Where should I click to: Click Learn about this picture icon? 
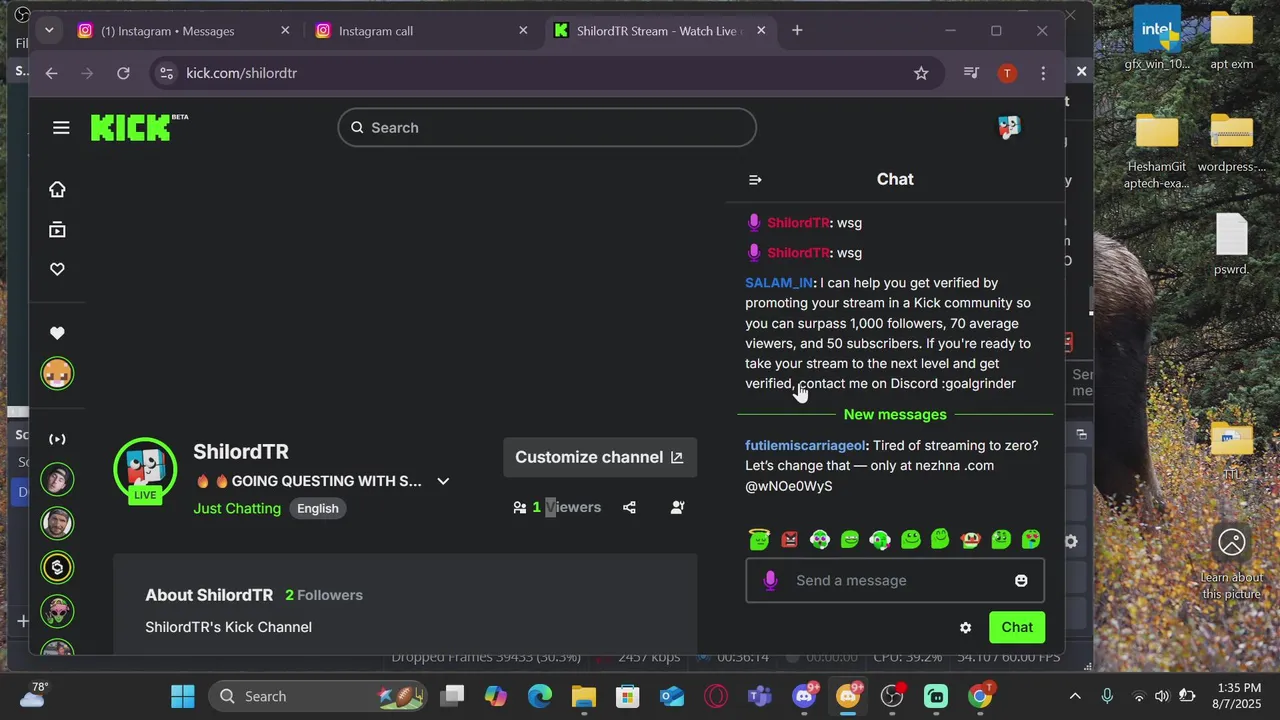pyautogui.click(x=1231, y=561)
